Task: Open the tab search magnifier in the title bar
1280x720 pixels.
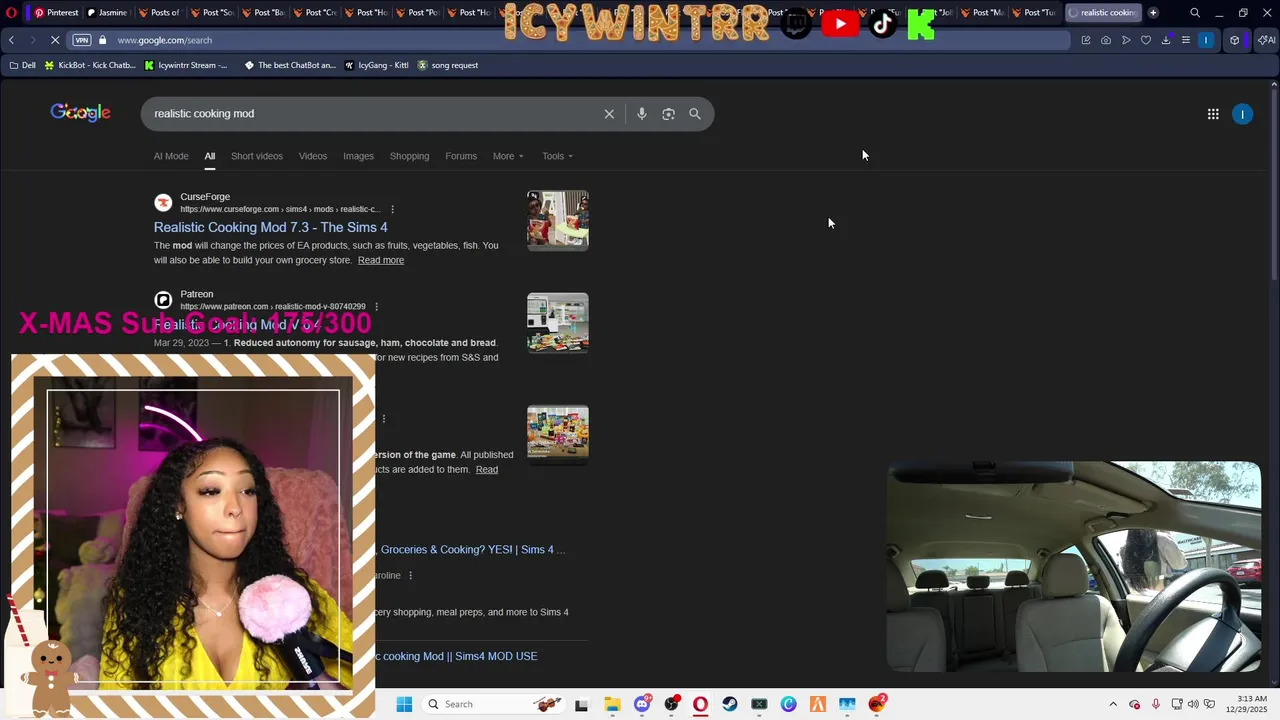Action: click(1195, 13)
